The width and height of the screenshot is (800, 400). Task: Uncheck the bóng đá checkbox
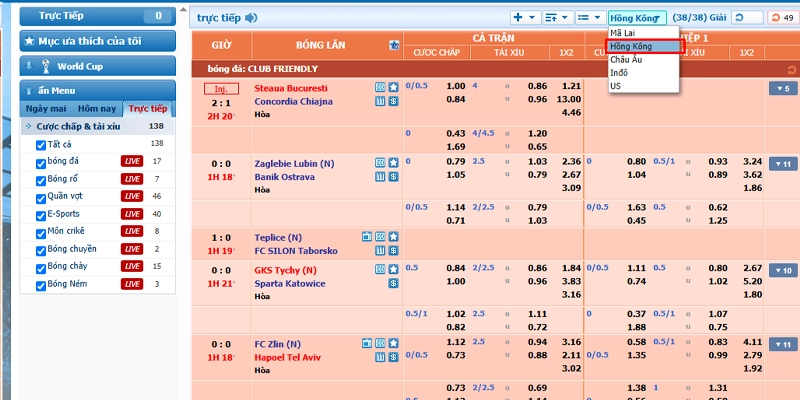(41, 164)
